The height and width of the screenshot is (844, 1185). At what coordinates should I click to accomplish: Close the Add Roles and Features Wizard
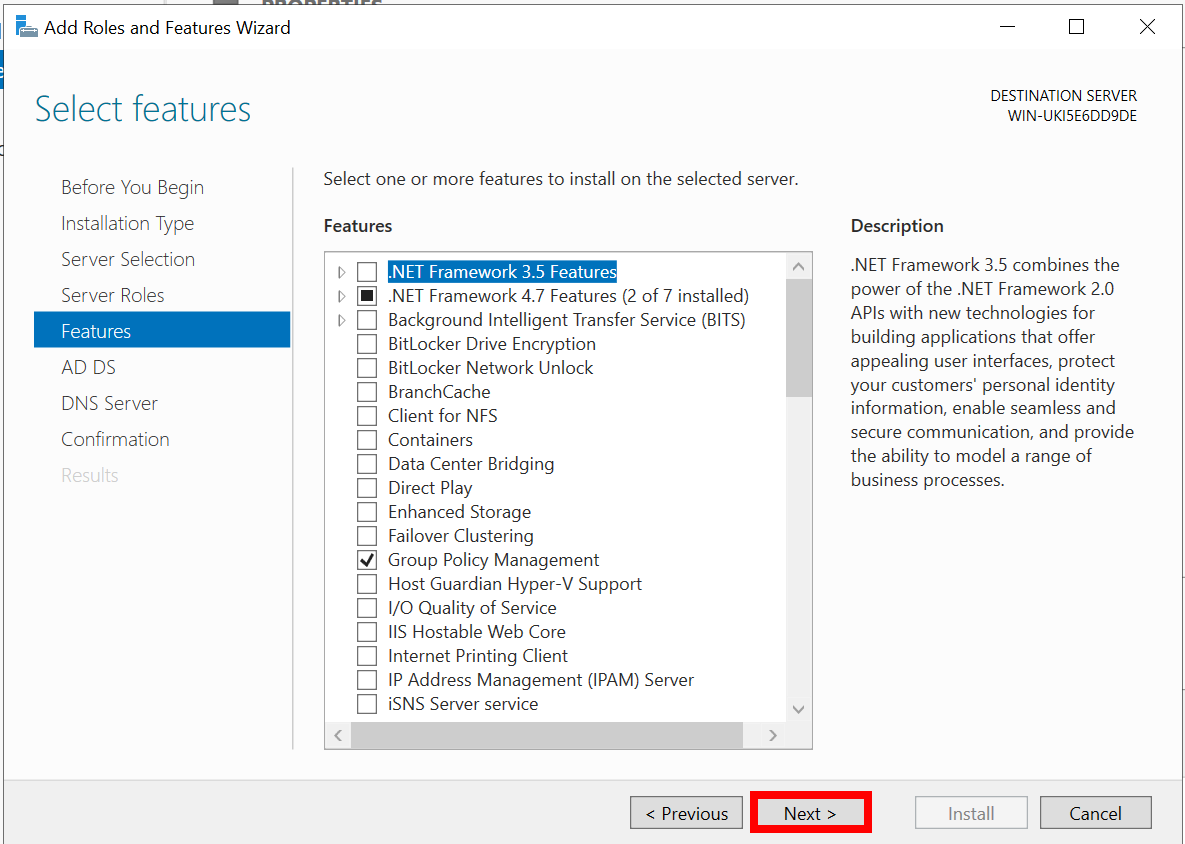click(1147, 27)
